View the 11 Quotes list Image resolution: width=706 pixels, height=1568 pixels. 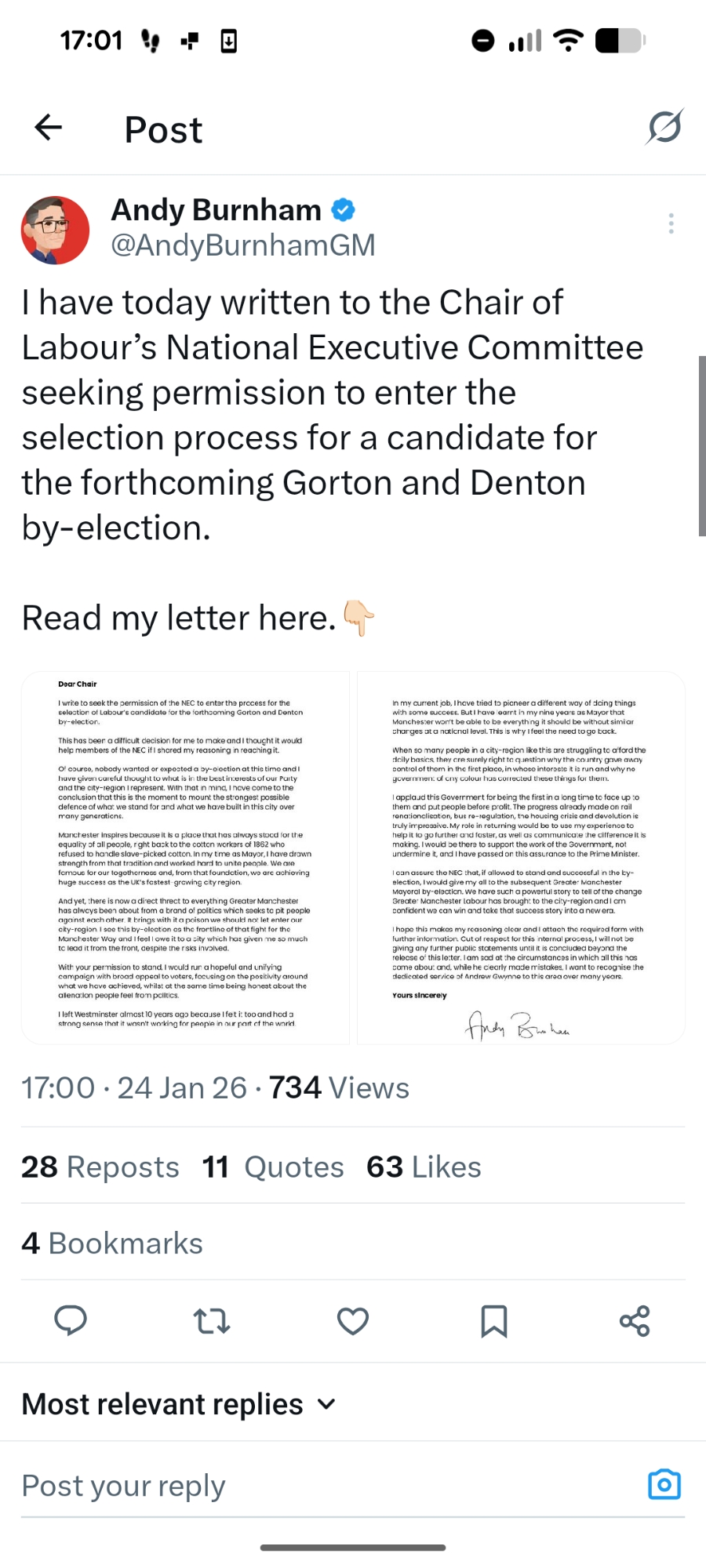coord(273,1167)
